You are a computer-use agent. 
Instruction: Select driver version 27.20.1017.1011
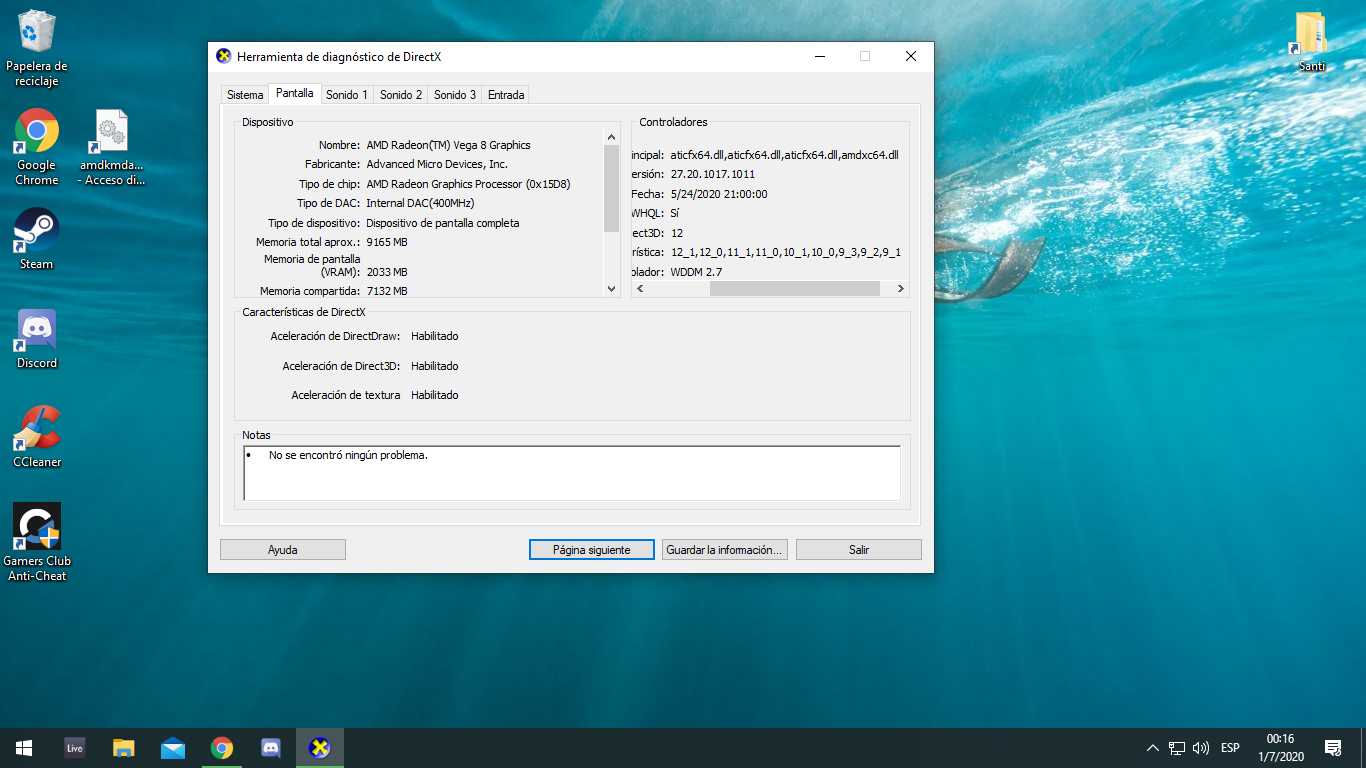(x=713, y=174)
